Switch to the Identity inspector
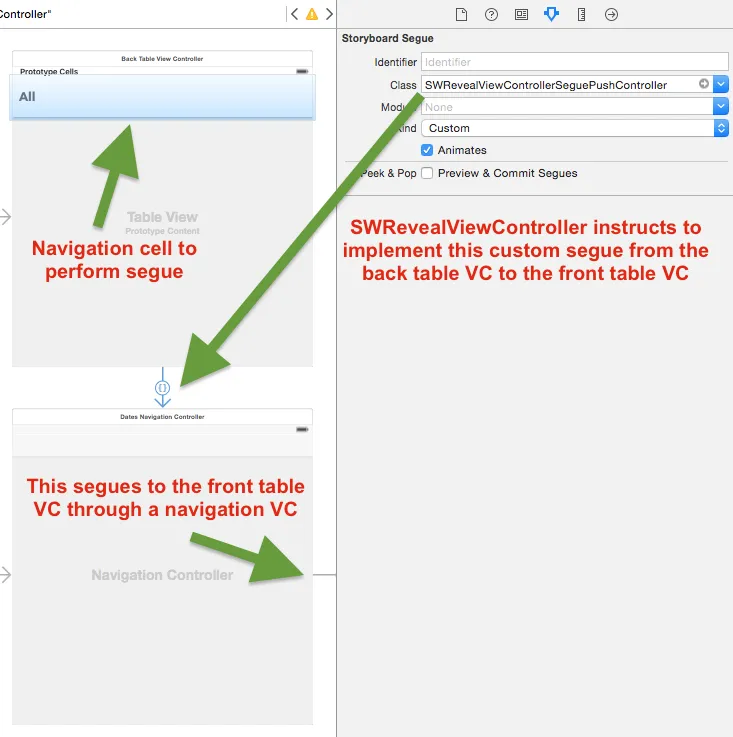 point(521,15)
